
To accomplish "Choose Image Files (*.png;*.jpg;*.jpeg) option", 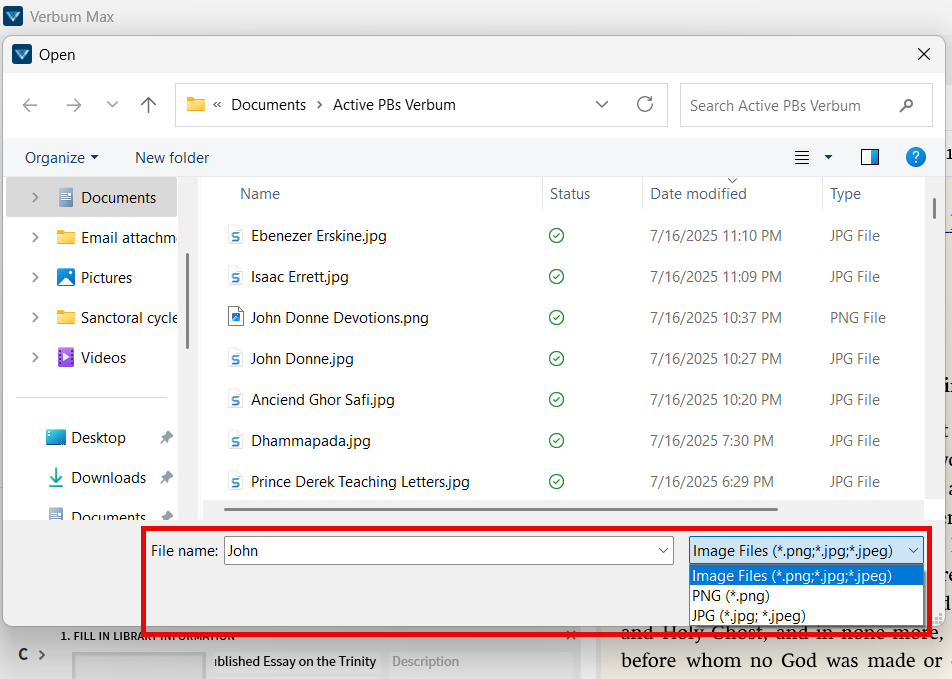I will coord(806,576).
